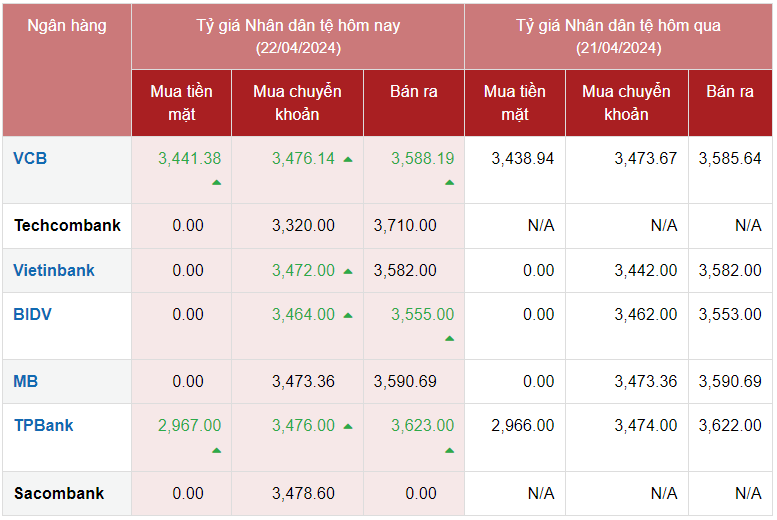Open the MB bank link

26,381
